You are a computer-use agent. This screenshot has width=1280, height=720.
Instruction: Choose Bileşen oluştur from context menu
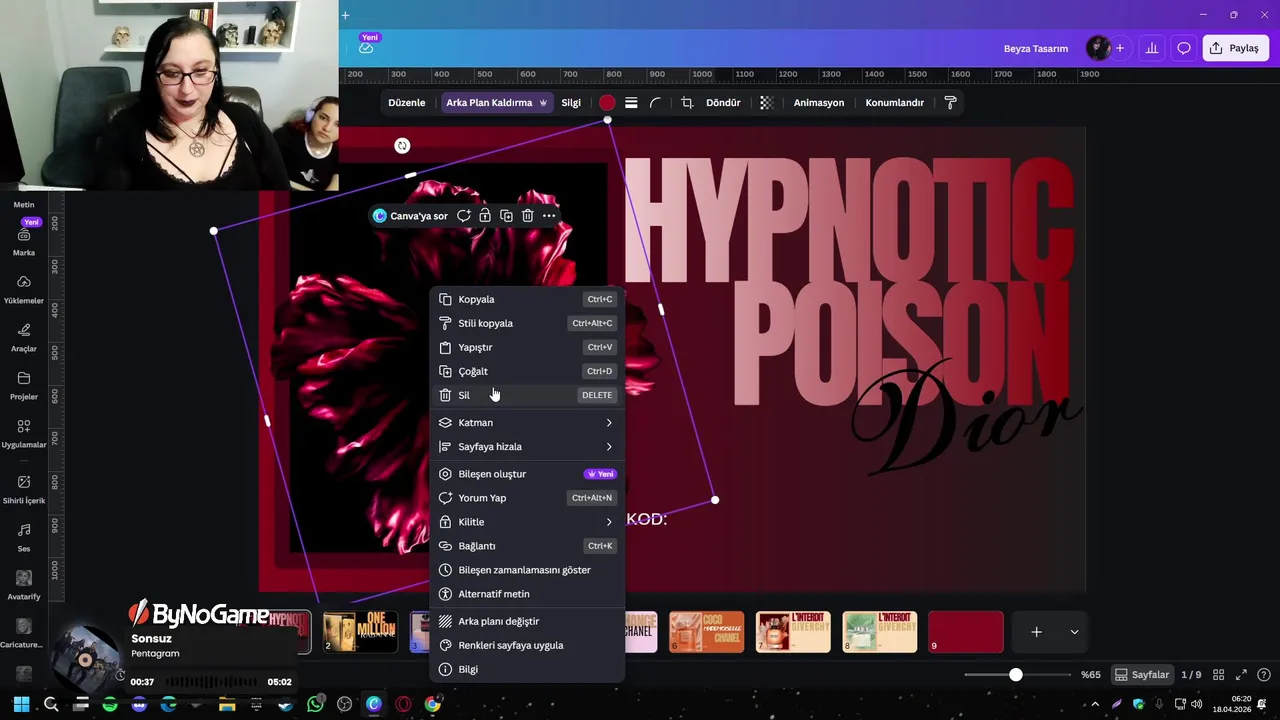(x=527, y=474)
